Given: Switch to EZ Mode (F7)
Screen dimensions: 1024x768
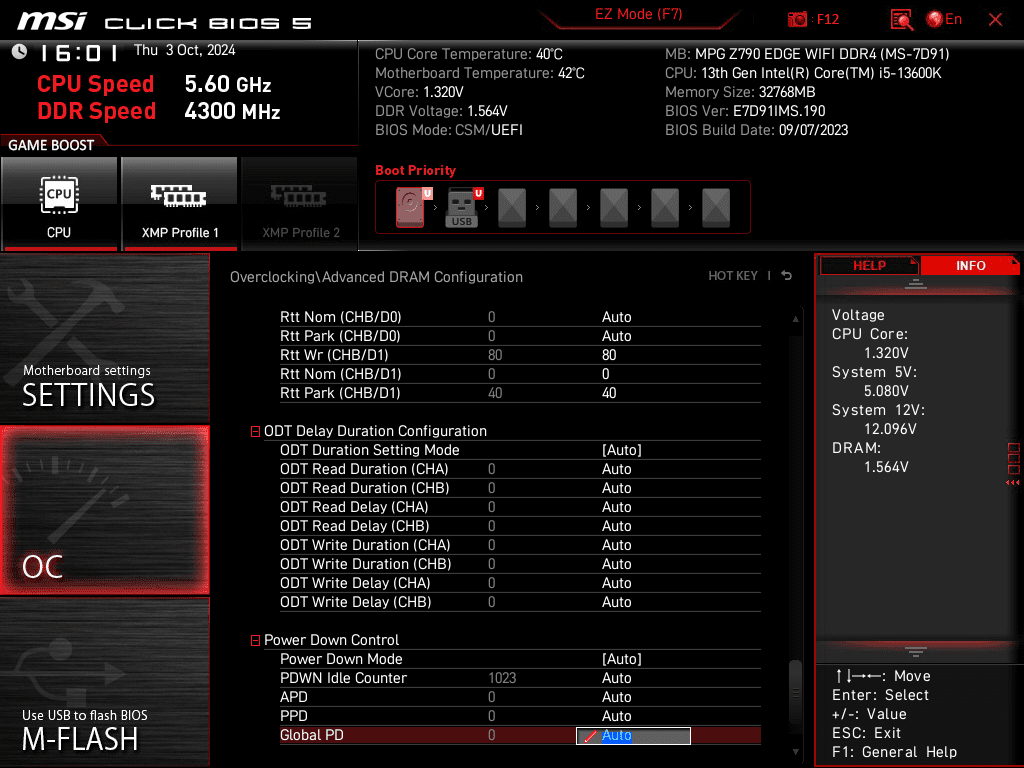Looking at the screenshot, I should point(639,14).
